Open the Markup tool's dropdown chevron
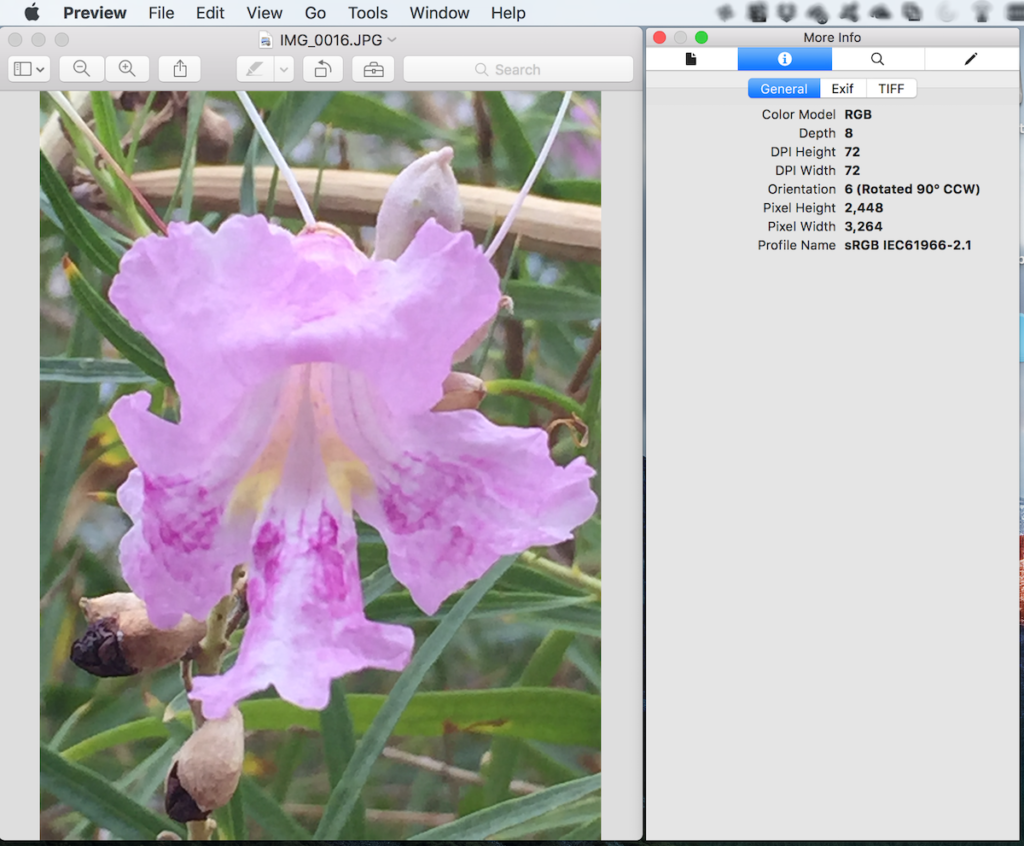 (x=282, y=68)
